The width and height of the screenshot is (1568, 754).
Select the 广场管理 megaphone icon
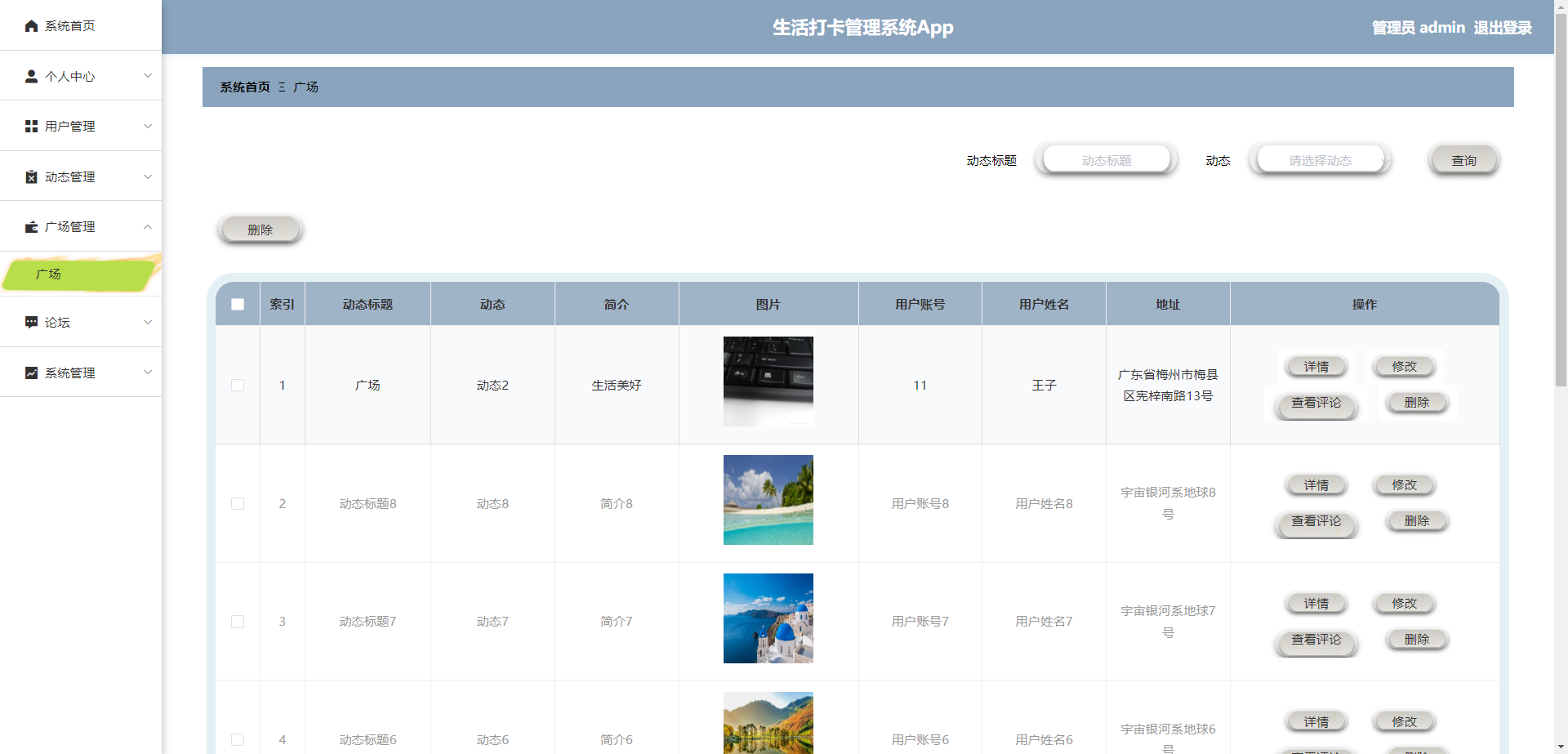[x=31, y=226]
